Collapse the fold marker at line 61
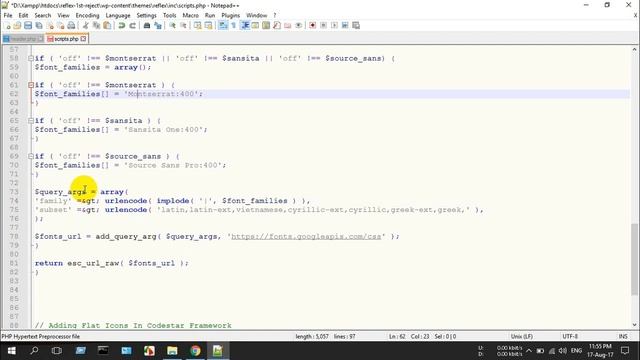The image size is (640, 360). pyautogui.click(x=31, y=85)
